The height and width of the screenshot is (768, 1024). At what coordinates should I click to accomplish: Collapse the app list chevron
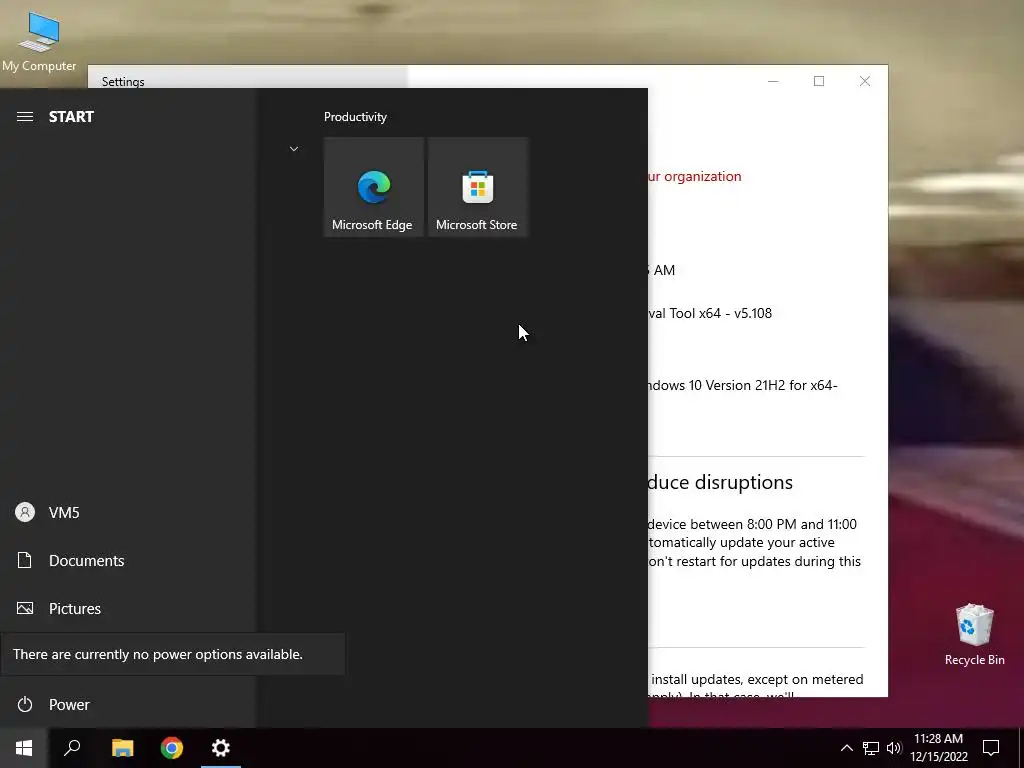[x=294, y=149]
